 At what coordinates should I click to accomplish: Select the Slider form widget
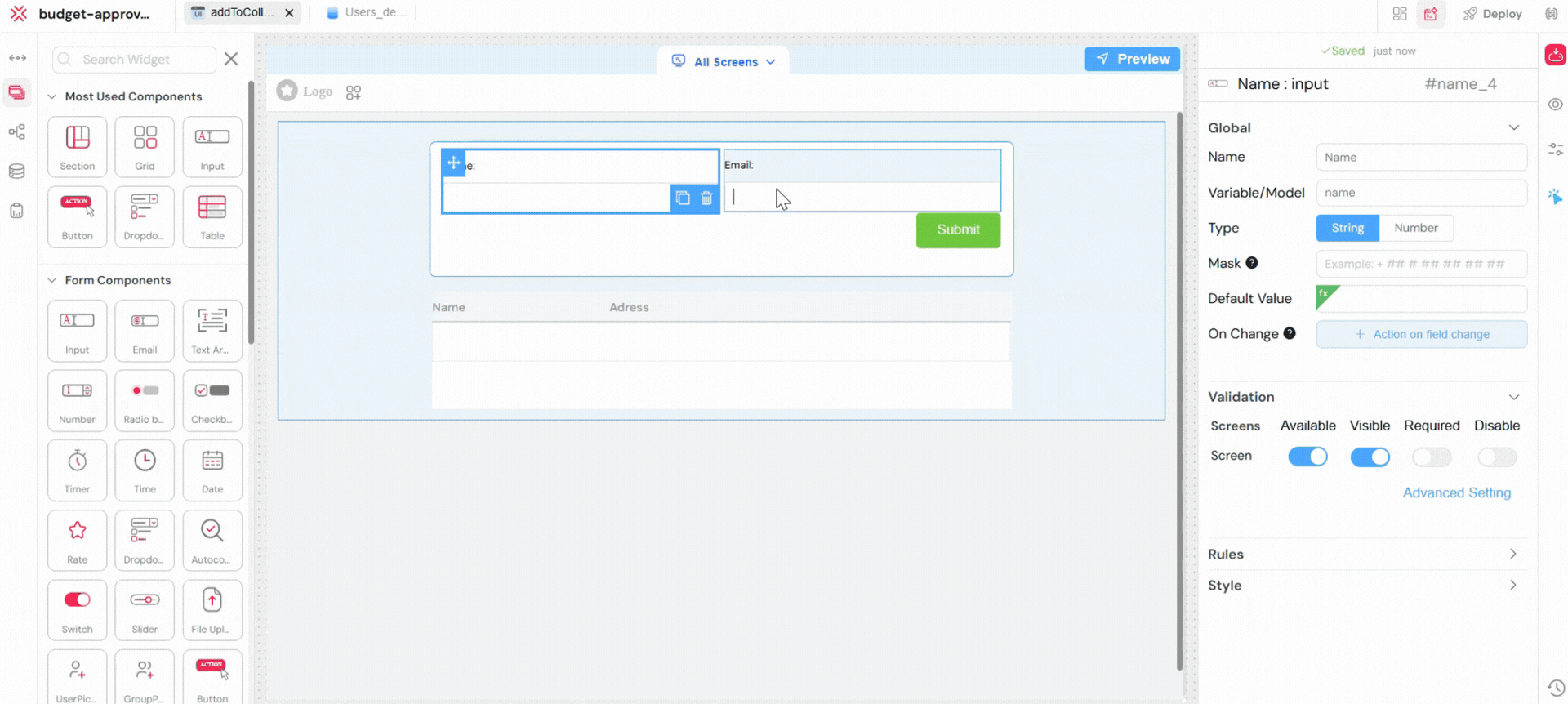click(x=145, y=609)
